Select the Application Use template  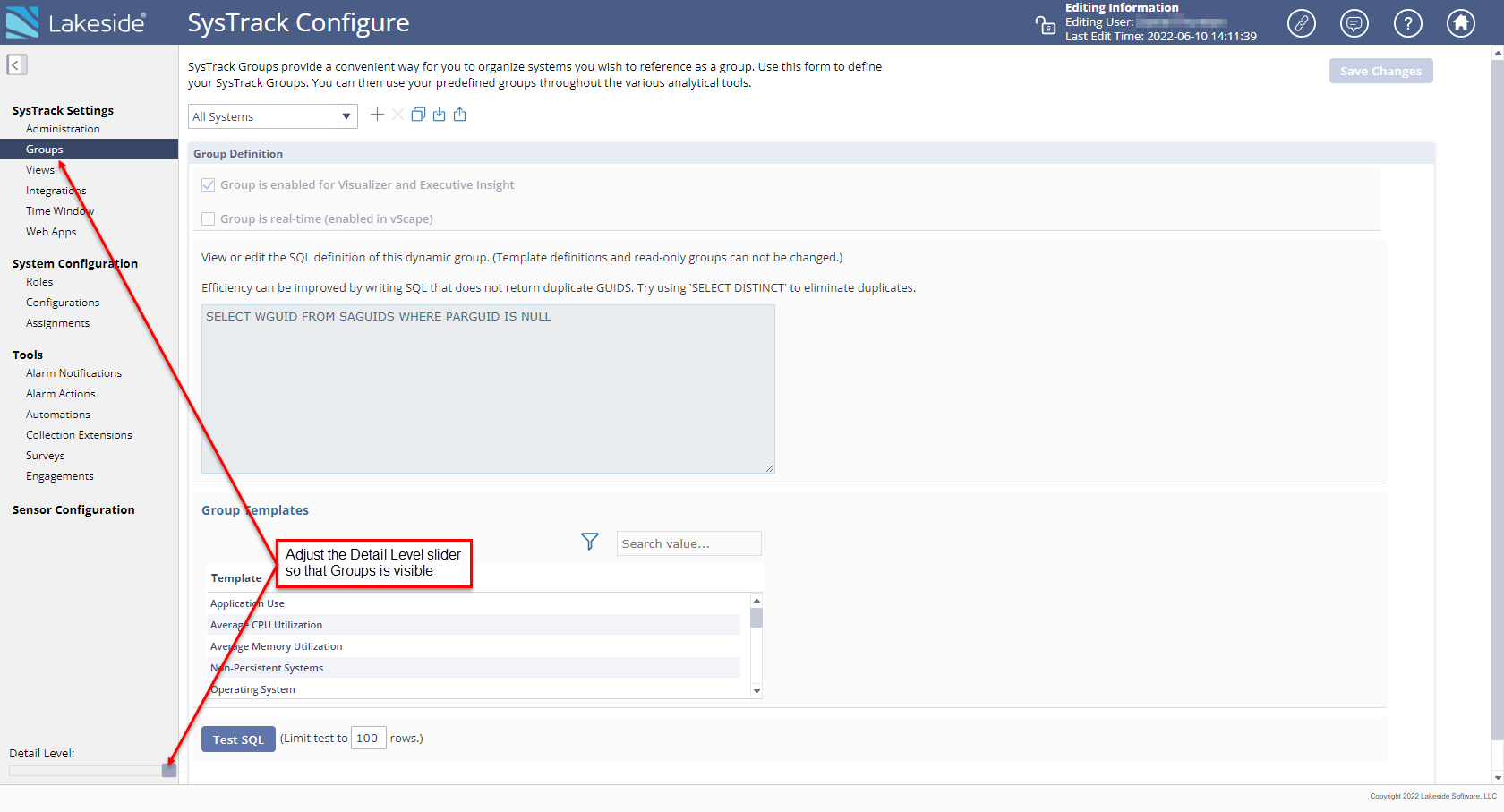(x=474, y=603)
